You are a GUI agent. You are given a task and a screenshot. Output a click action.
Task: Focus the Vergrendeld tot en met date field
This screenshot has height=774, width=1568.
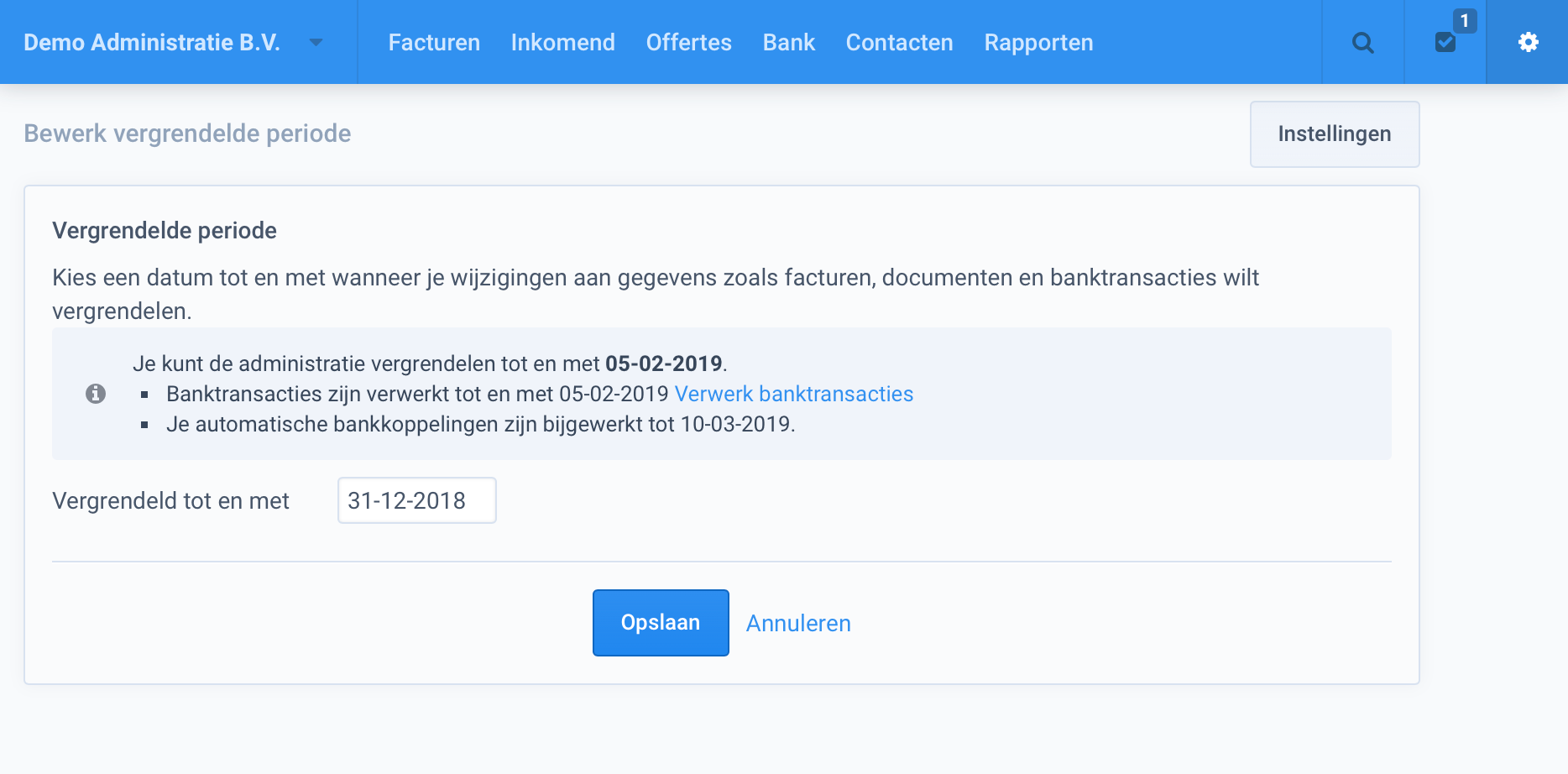tap(416, 499)
